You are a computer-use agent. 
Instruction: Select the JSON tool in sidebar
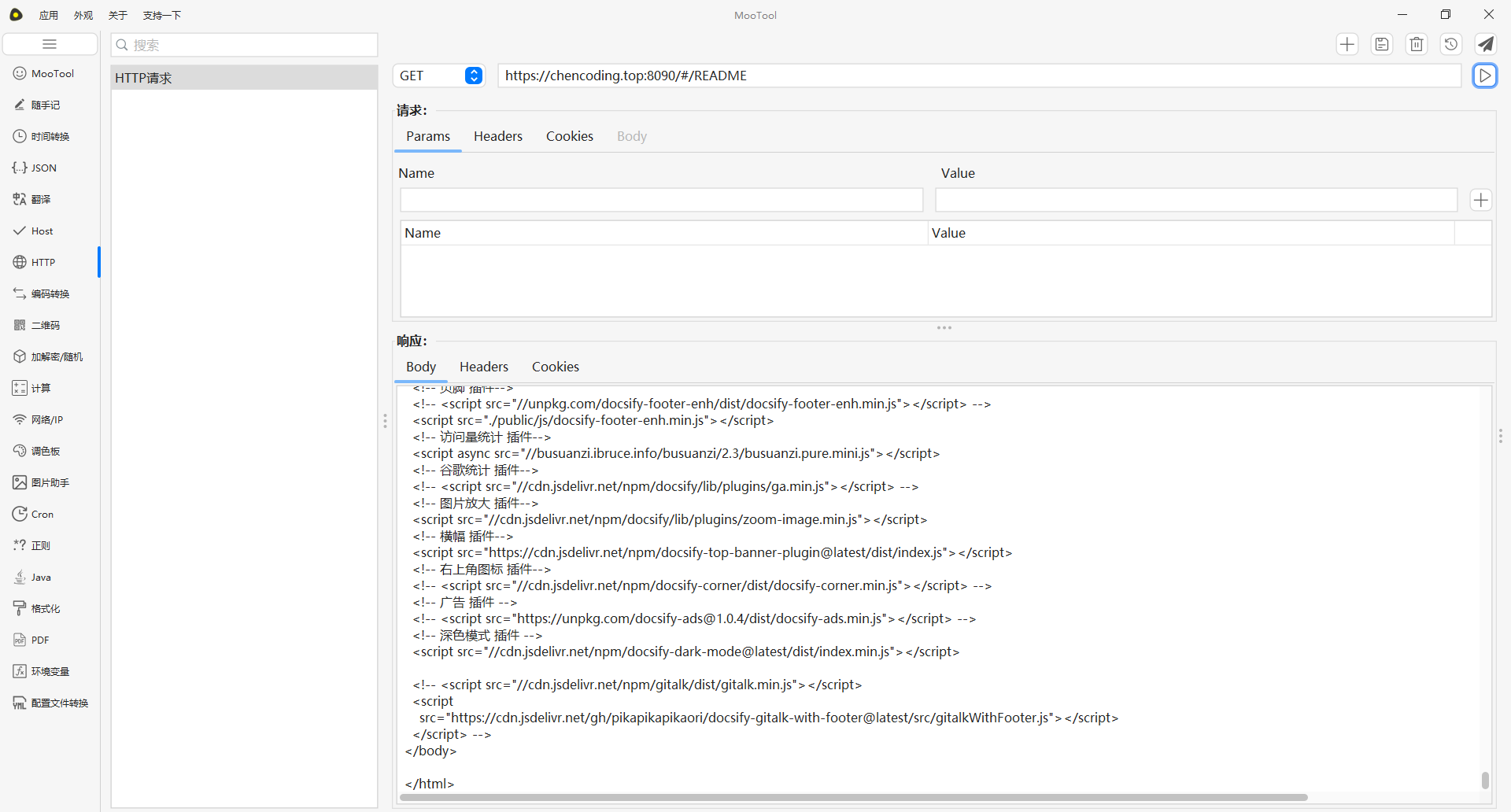point(43,168)
